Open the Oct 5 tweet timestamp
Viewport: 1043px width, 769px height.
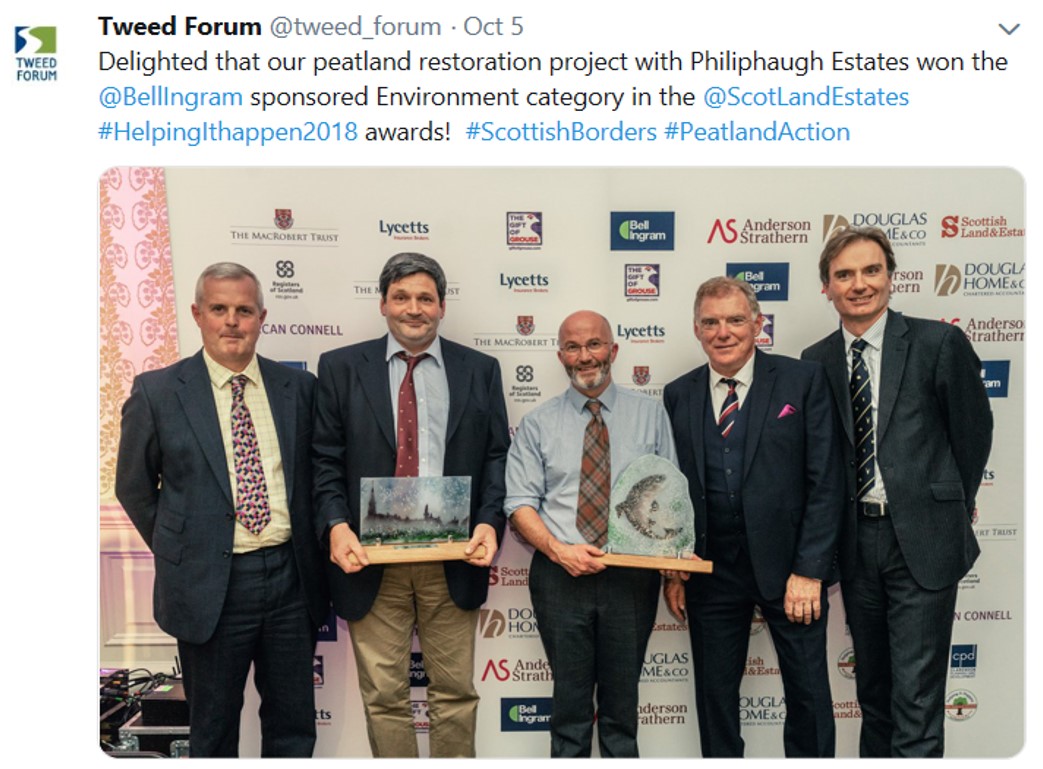[x=493, y=27]
